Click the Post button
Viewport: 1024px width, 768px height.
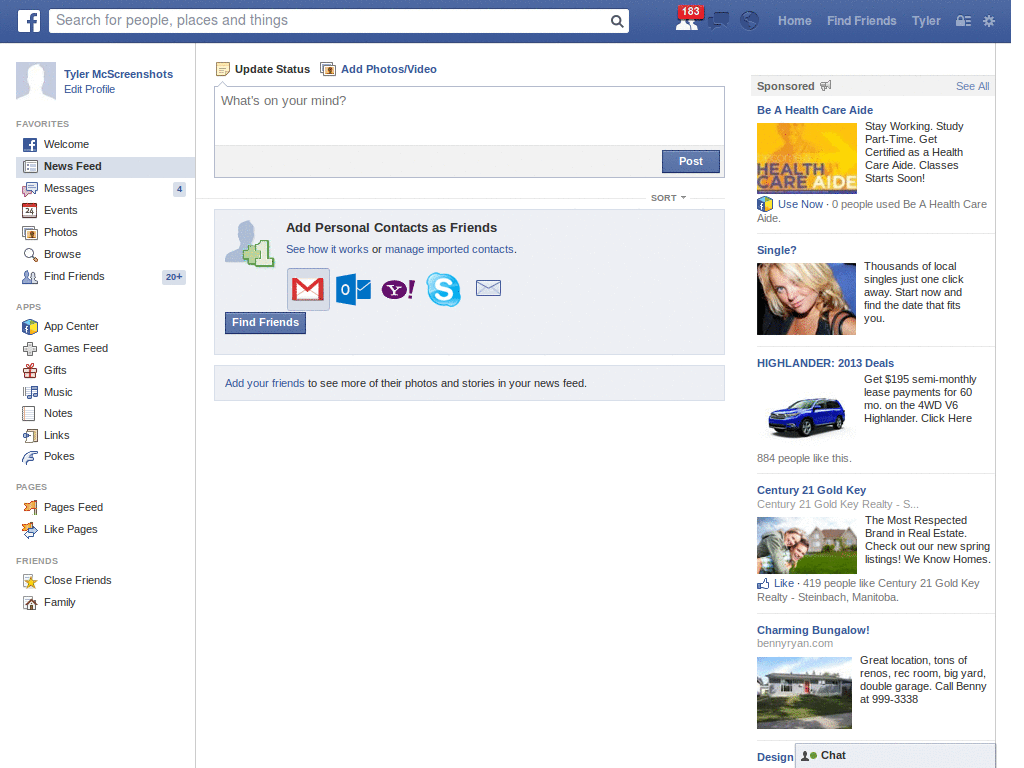690,161
